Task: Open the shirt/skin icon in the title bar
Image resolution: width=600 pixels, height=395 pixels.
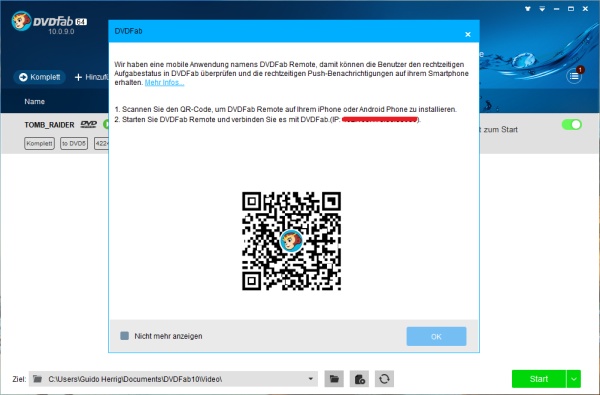Action: (x=528, y=8)
